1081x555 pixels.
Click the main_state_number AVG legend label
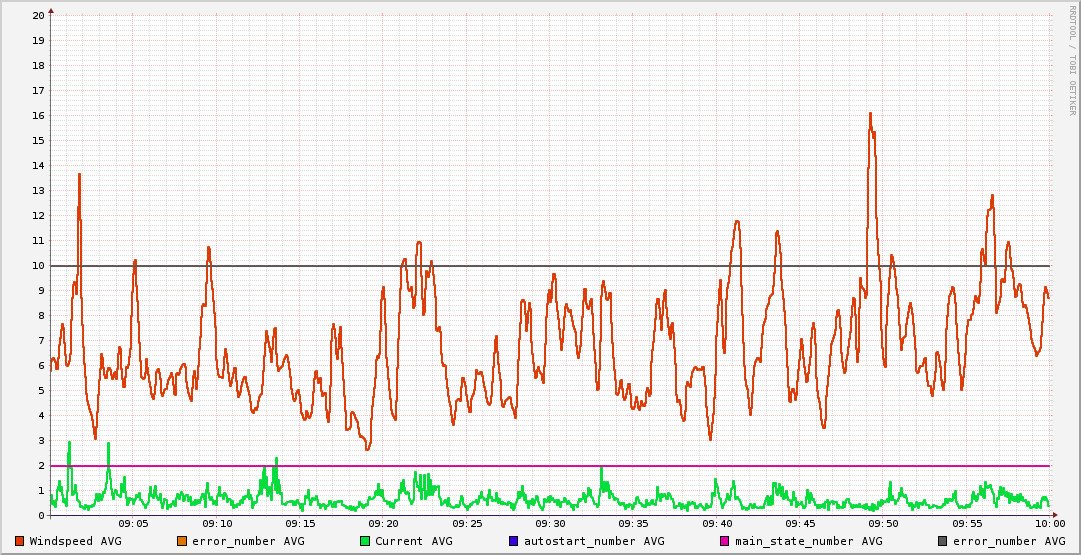(808, 541)
